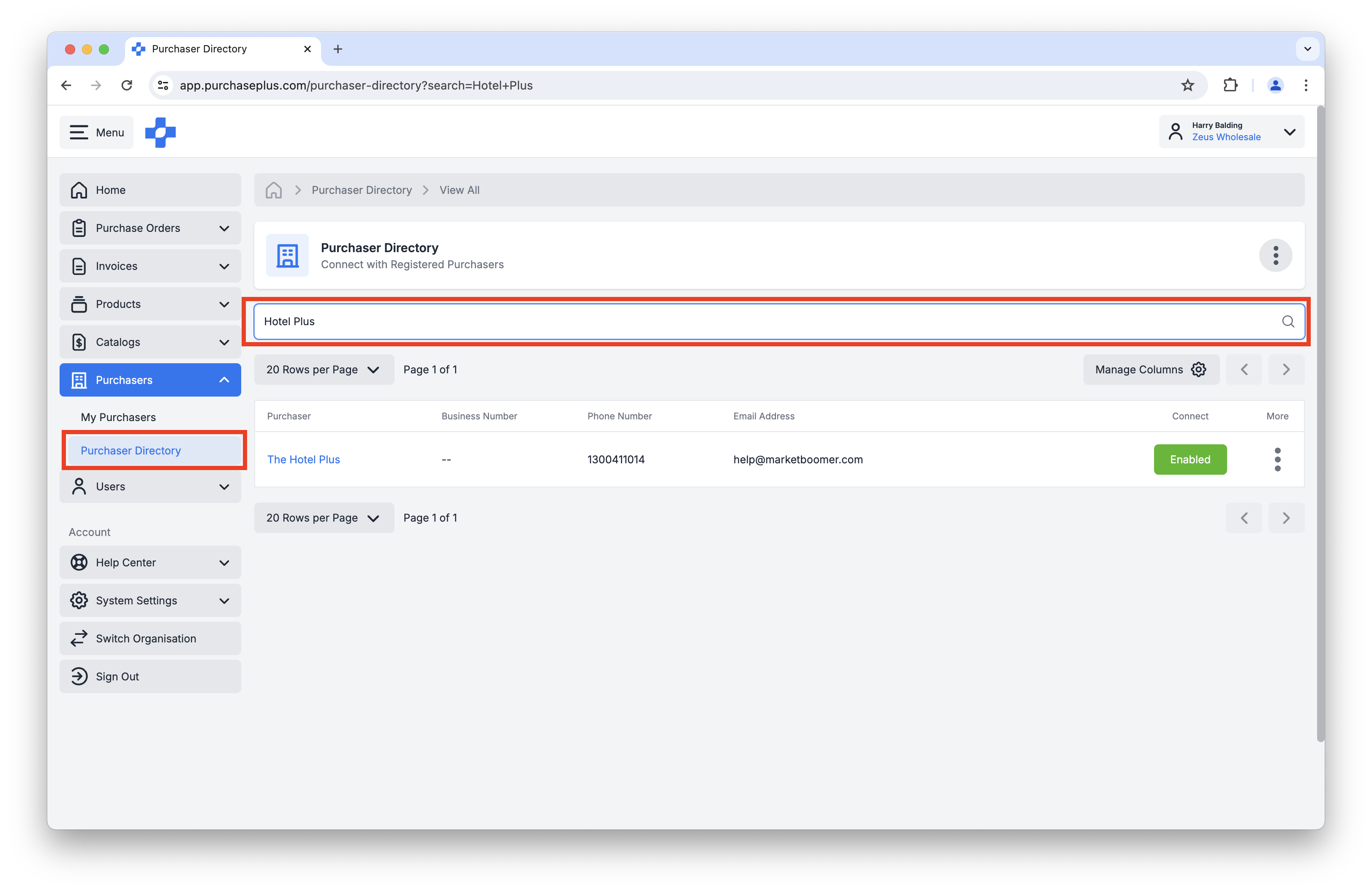Open Purchaser Directory header kebab menu
The width and height of the screenshot is (1372, 892).
click(1275, 255)
